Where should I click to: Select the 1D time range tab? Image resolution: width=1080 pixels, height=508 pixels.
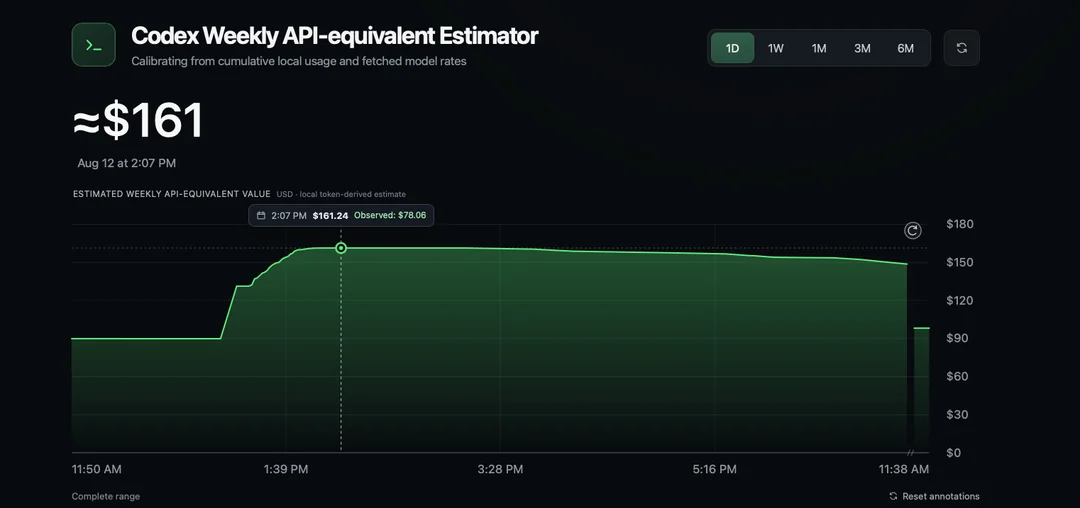tap(732, 48)
